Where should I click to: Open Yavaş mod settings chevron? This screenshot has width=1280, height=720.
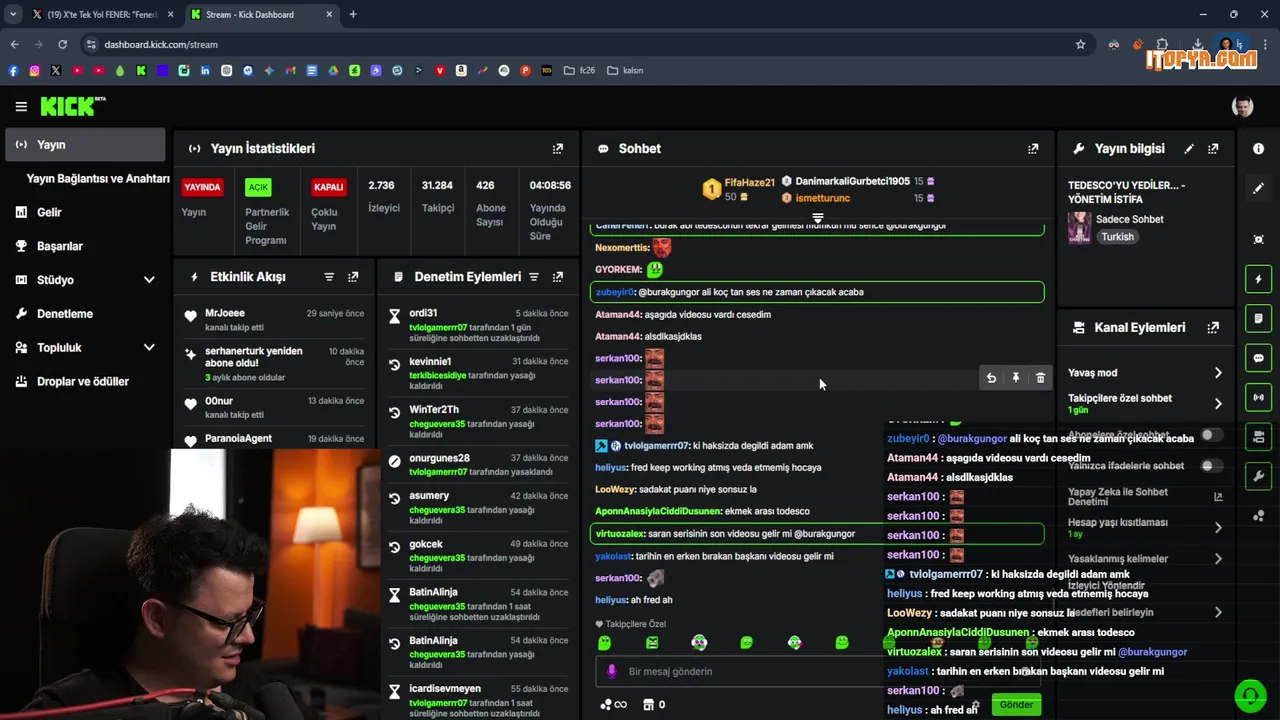click(x=1218, y=372)
